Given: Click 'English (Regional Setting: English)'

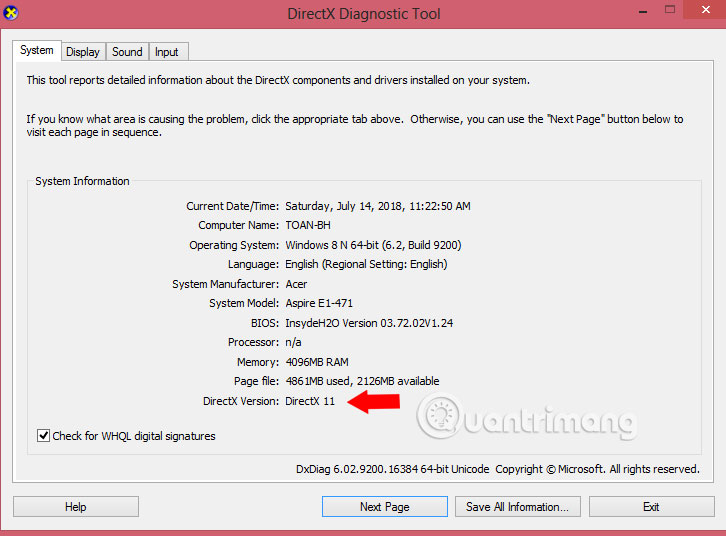Looking at the screenshot, I should click(366, 264).
